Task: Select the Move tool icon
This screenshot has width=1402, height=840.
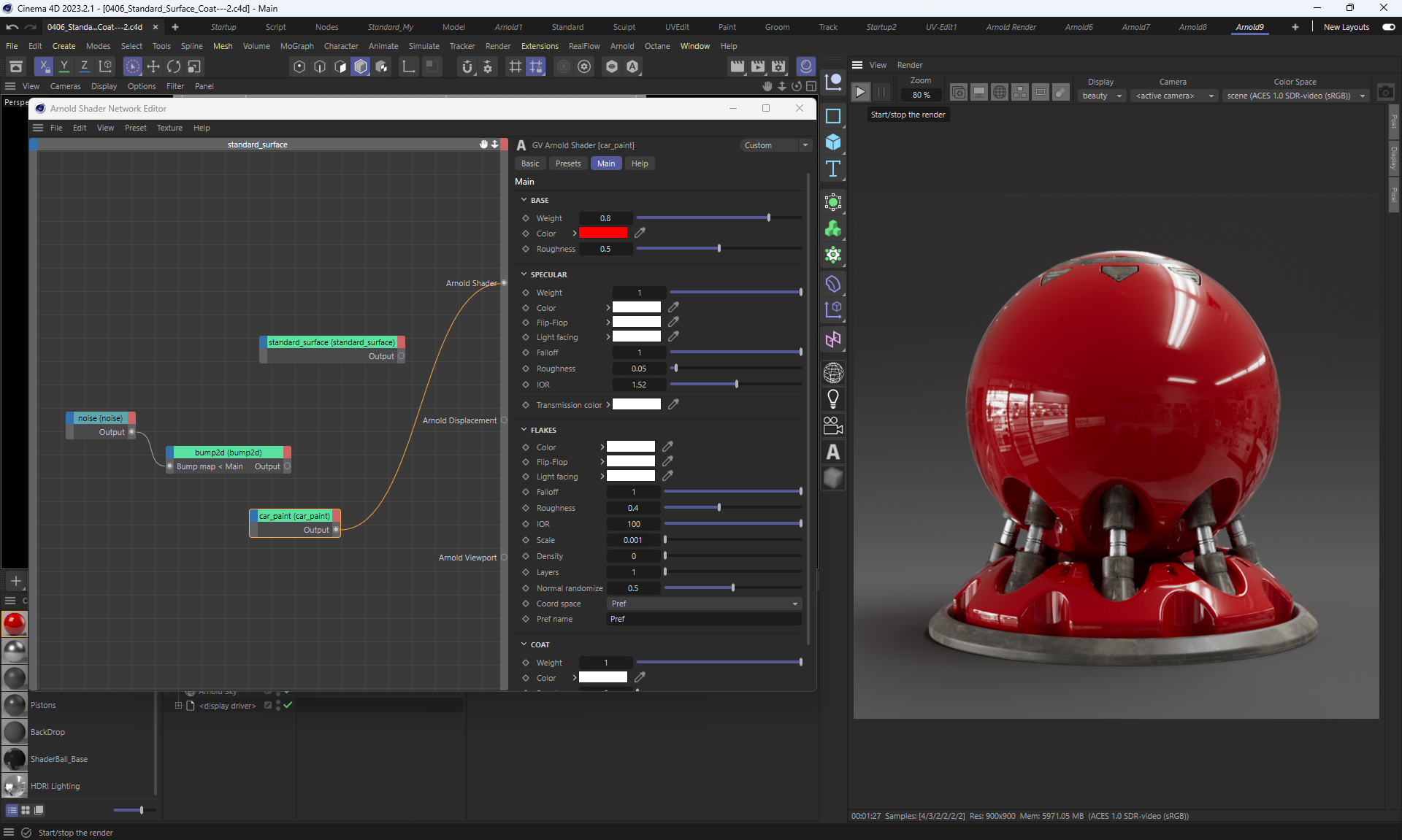Action: point(153,66)
